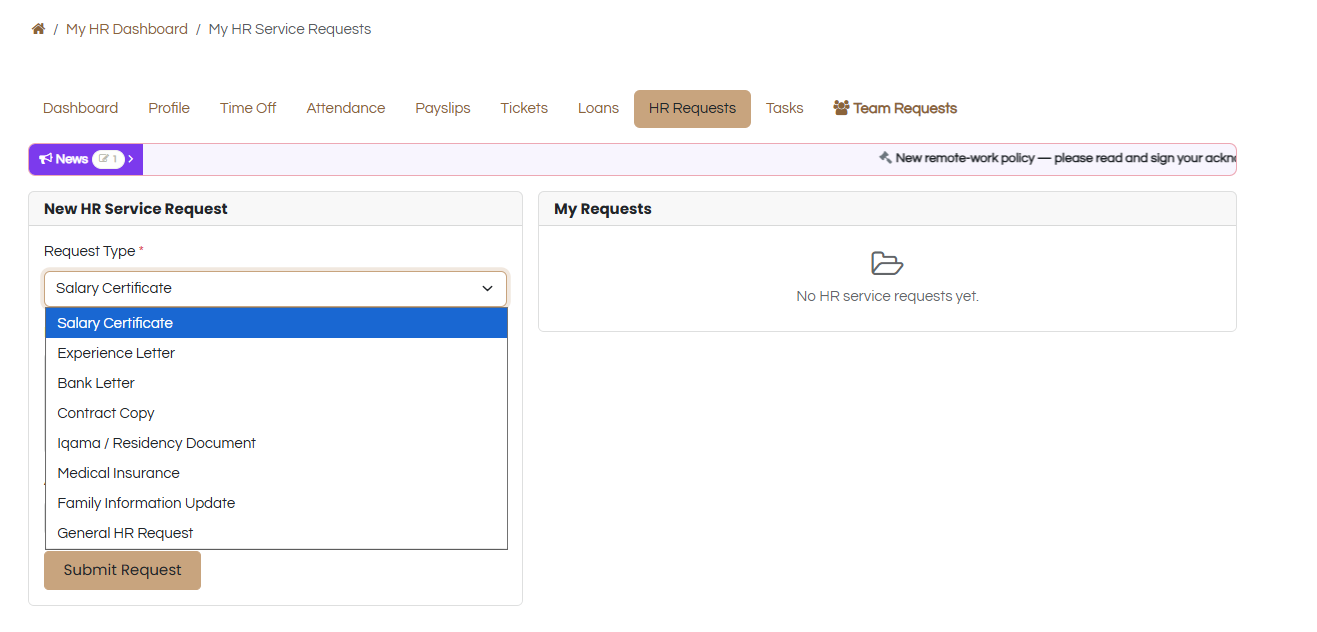This screenshot has width=1317, height=632.
Task: Click the 'No HR service requests yet.' text
Action: (x=887, y=296)
